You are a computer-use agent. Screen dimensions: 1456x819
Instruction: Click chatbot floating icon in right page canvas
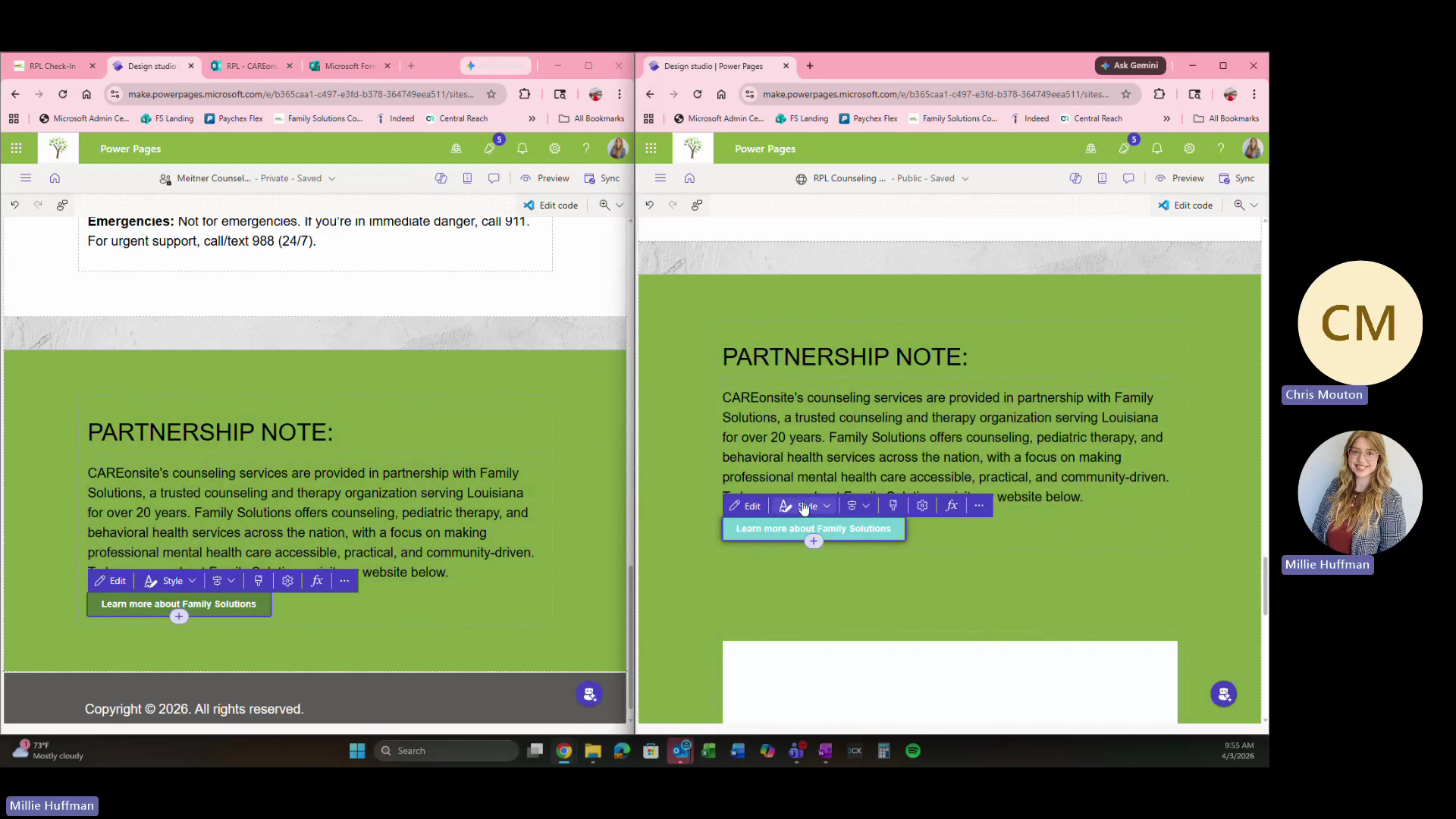click(1223, 694)
